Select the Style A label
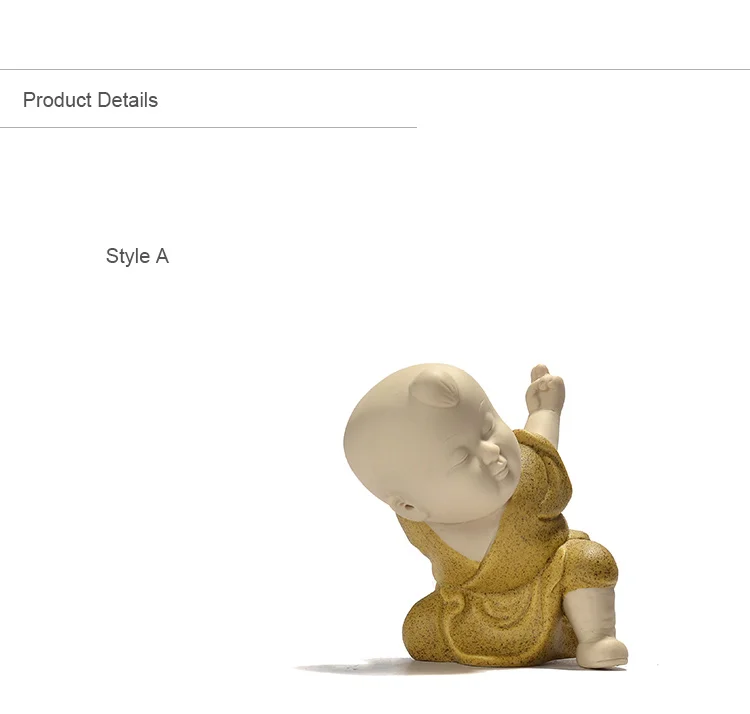 (137, 256)
